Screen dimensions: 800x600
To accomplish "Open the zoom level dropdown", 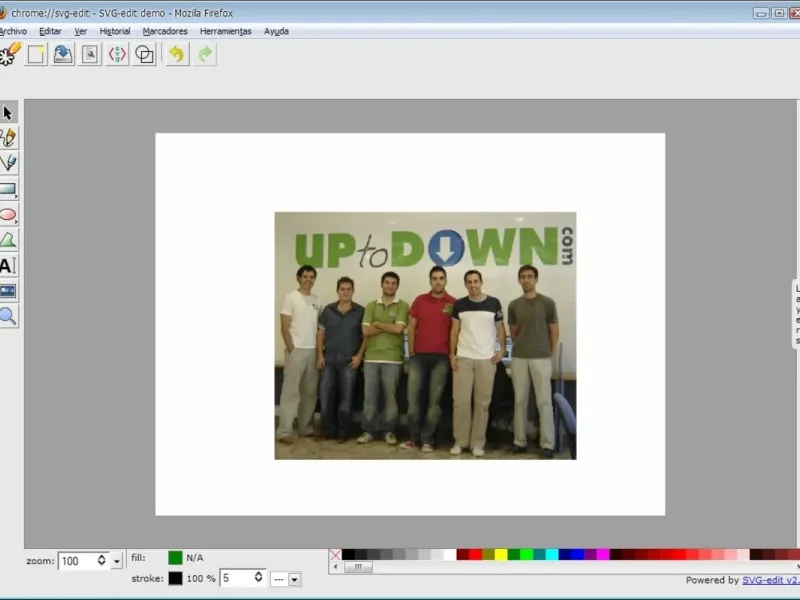I will click(x=117, y=562).
